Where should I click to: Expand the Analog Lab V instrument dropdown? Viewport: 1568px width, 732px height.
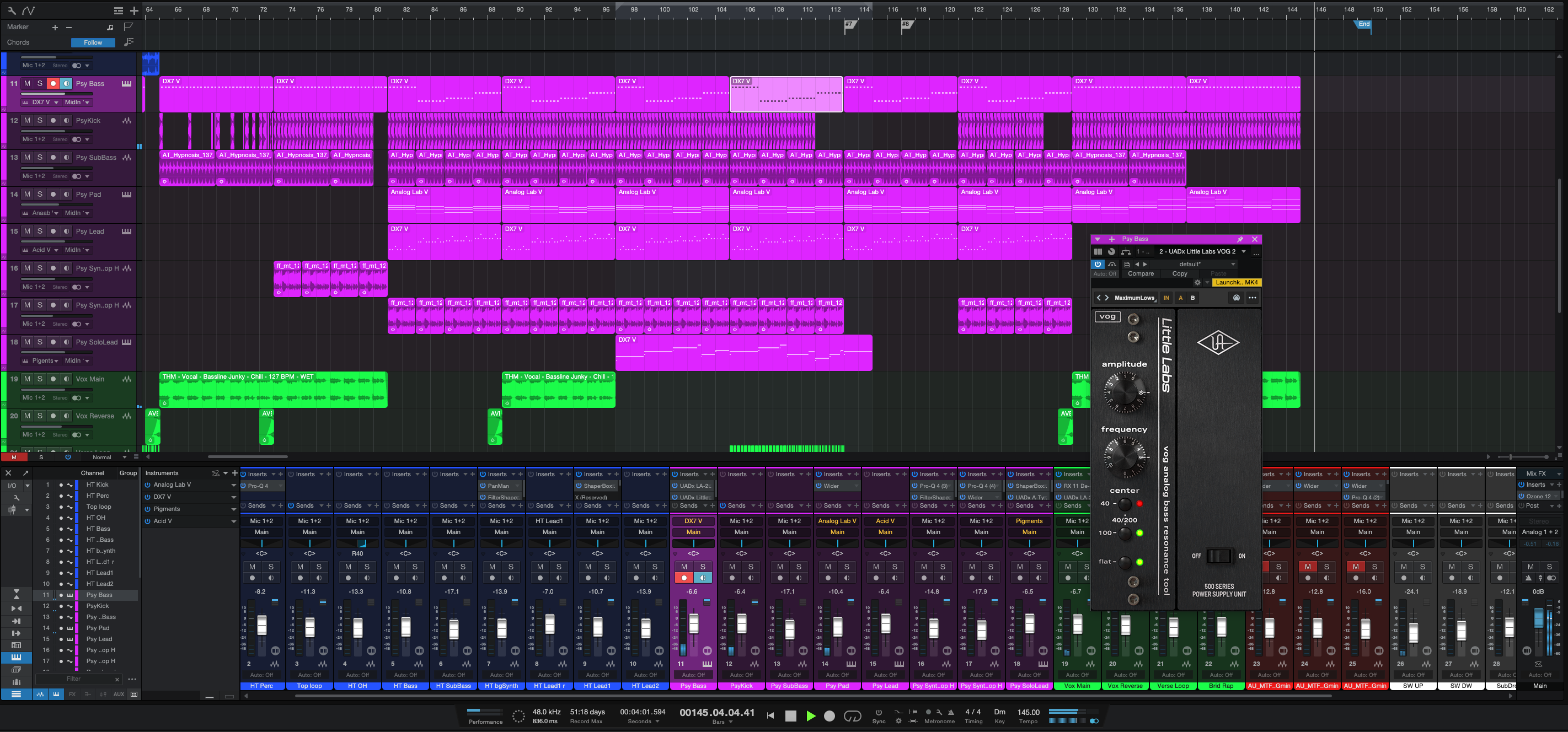click(233, 485)
